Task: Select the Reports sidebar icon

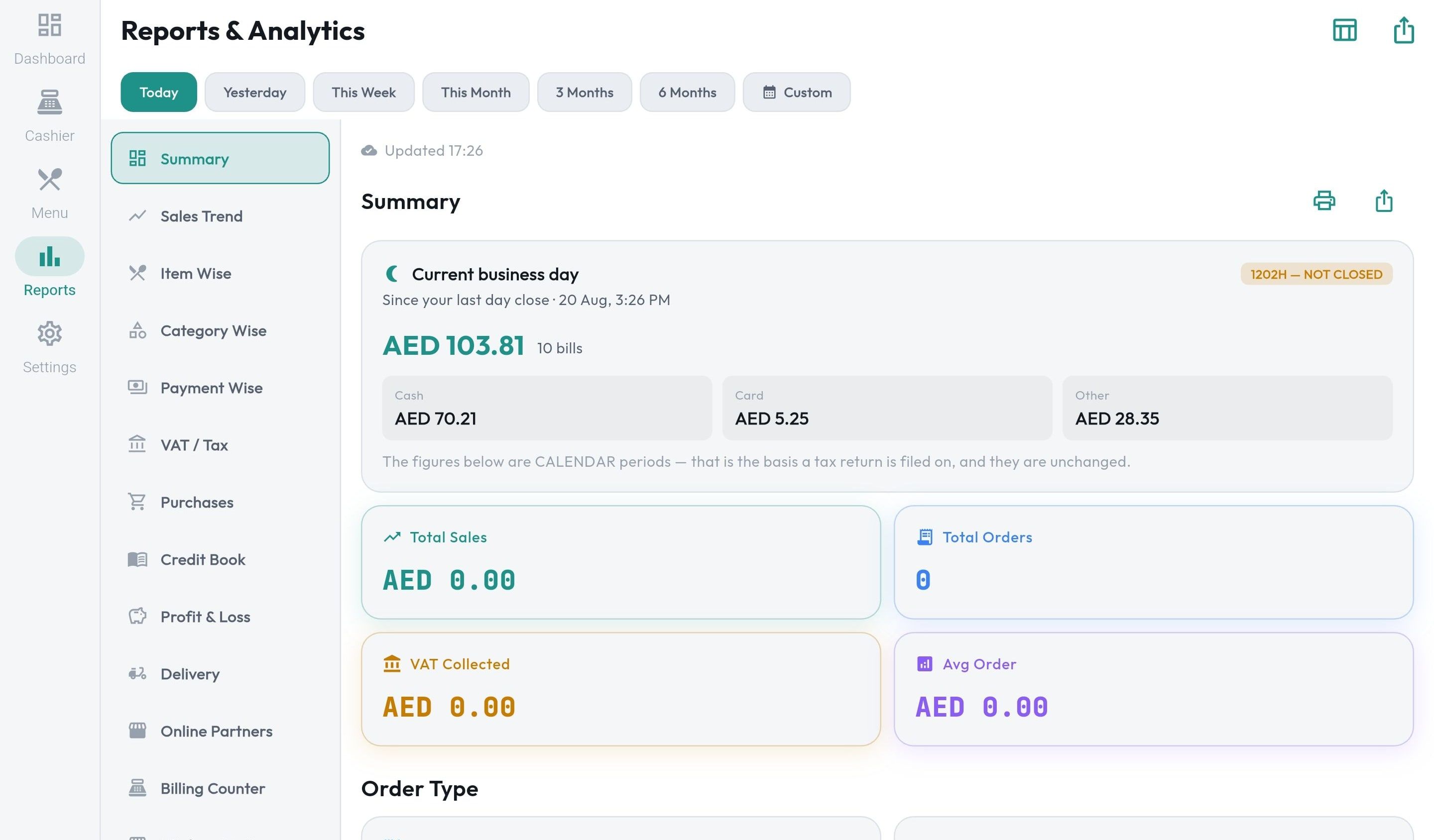Action: [49, 256]
